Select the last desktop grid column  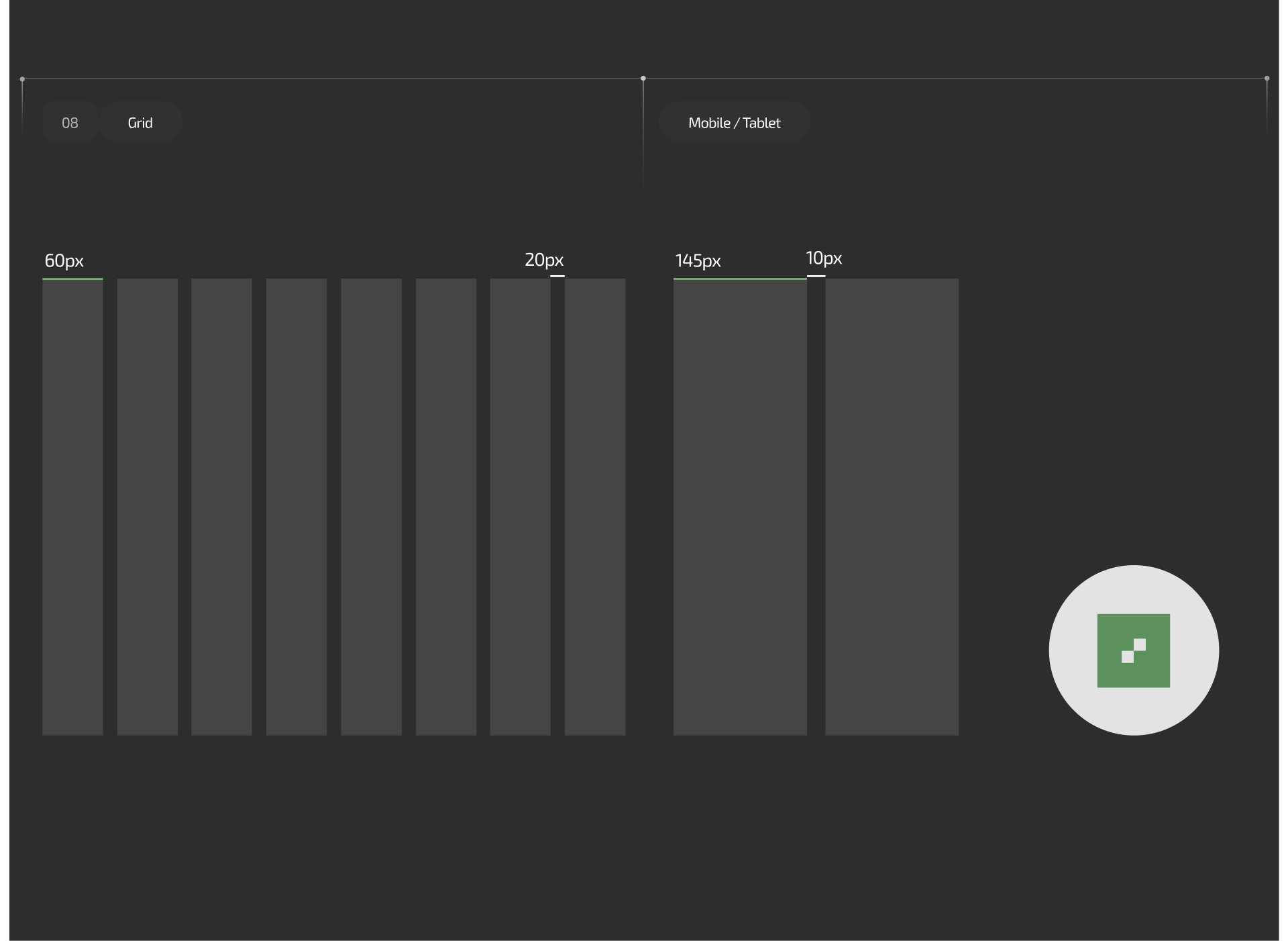(594, 507)
